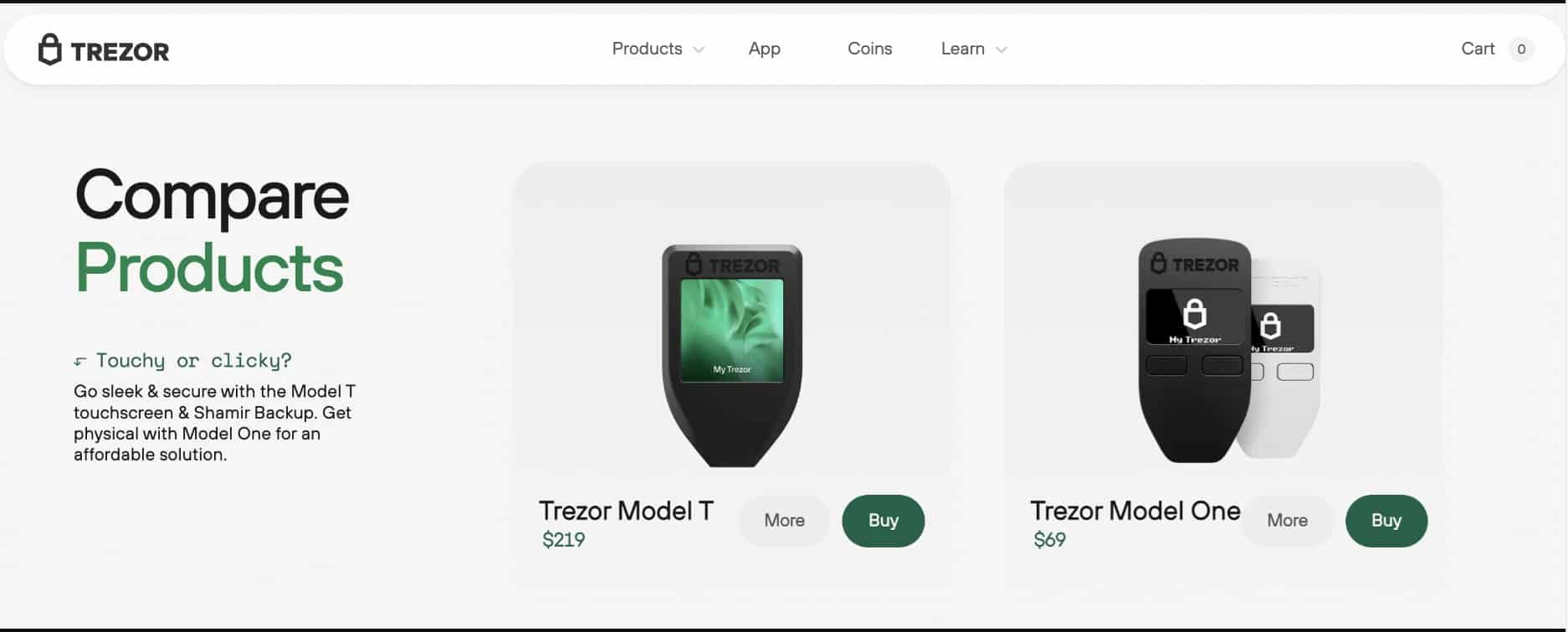Click the black Trezor Model One image
The width and height of the screenshot is (1568, 632).
[x=1194, y=351]
